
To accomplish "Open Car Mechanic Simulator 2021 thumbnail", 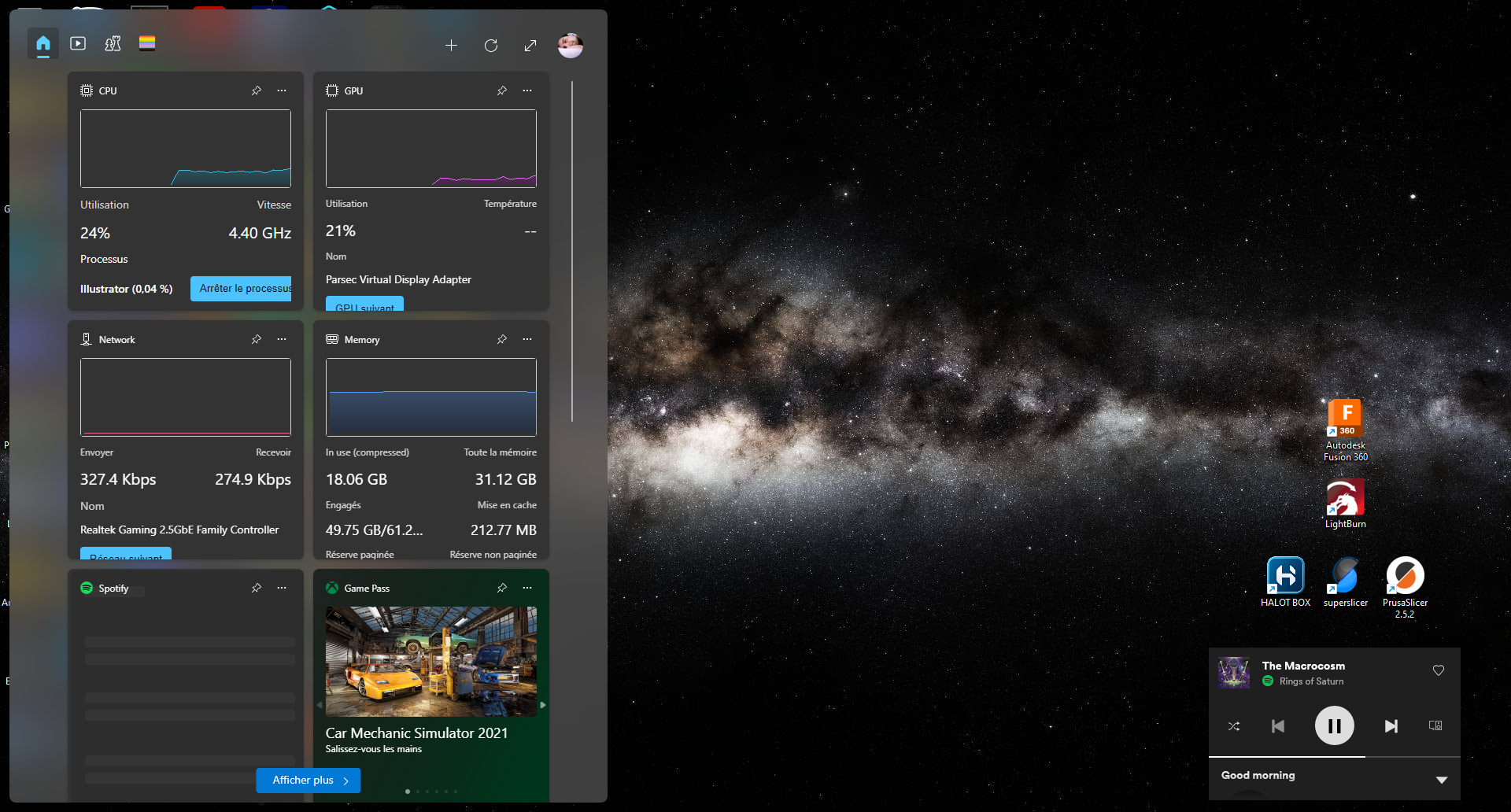I will [x=431, y=661].
